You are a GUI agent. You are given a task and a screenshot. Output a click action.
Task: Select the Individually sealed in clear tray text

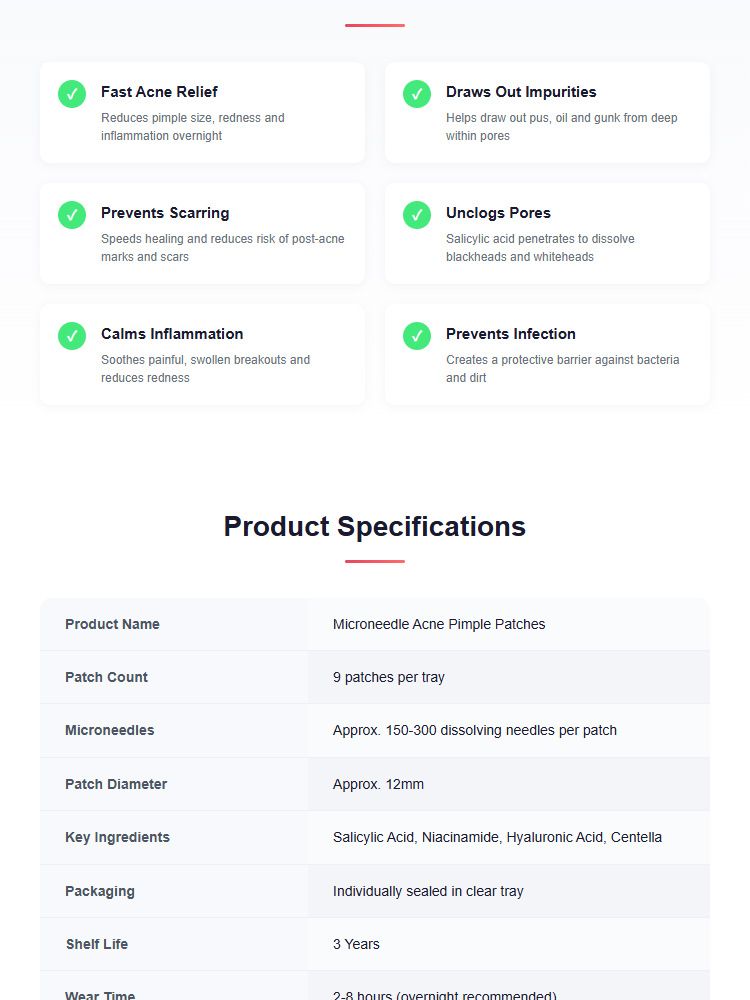(x=428, y=892)
